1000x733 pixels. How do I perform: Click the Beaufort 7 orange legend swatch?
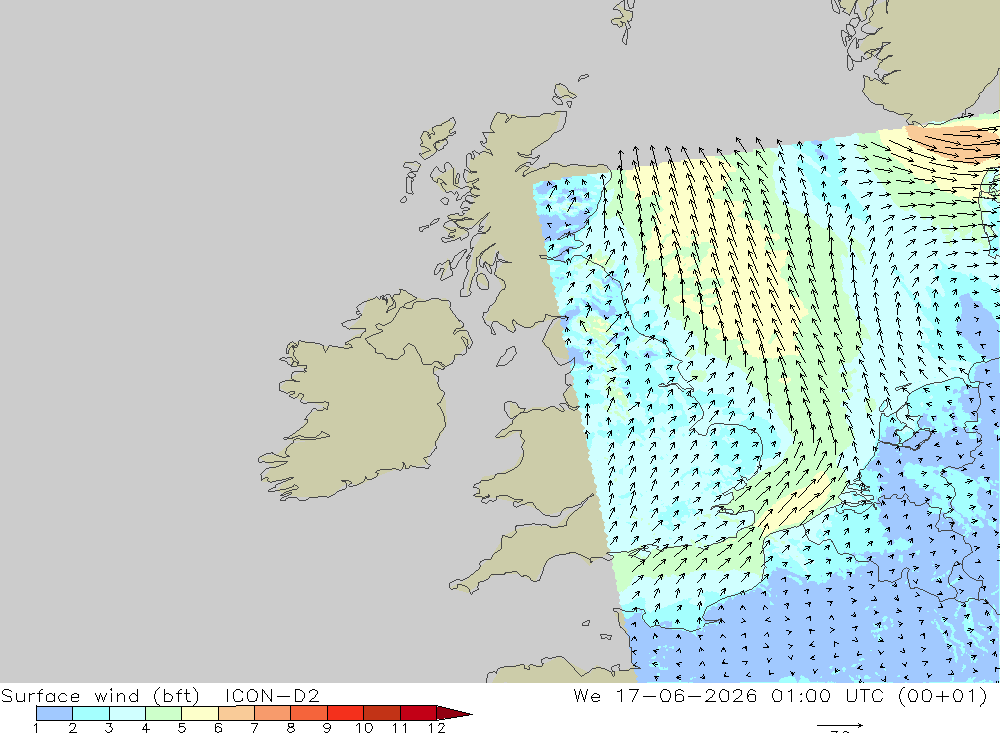(x=272, y=713)
